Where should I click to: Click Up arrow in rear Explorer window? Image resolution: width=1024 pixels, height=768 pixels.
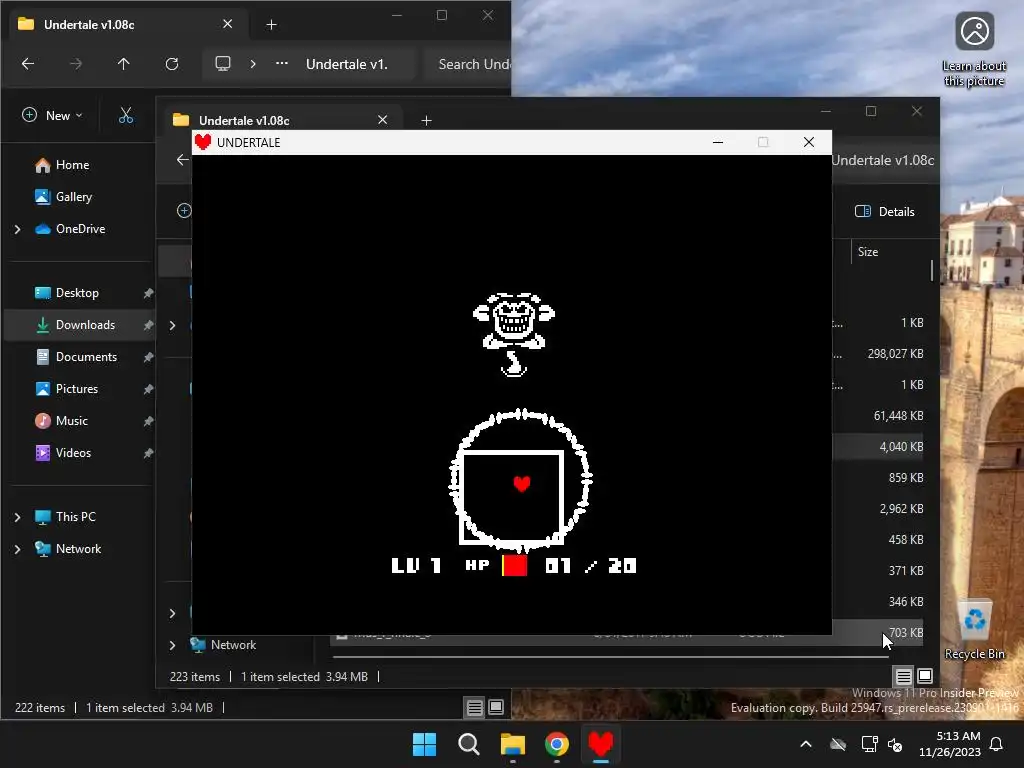123,64
